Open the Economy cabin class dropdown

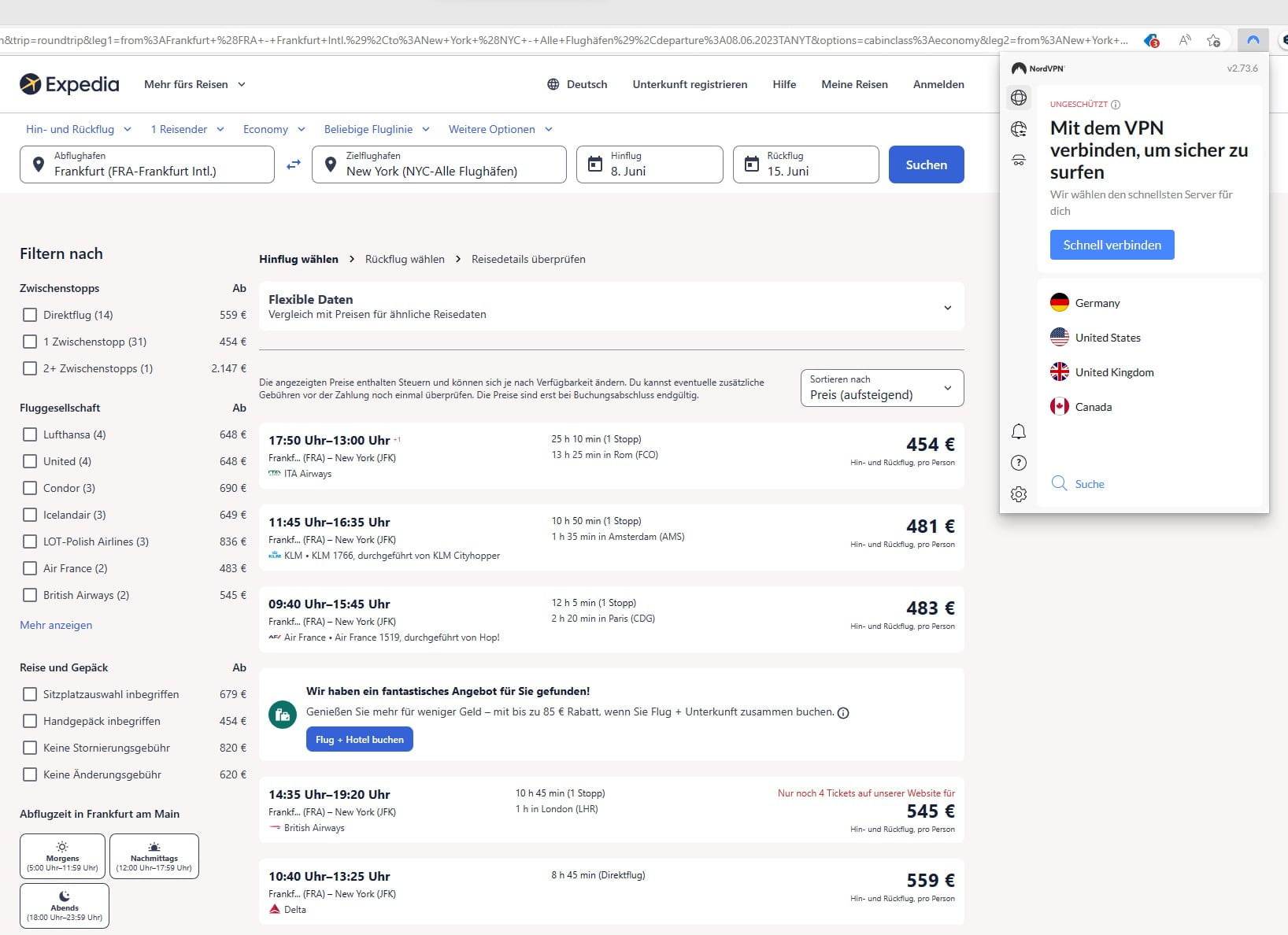point(274,129)
